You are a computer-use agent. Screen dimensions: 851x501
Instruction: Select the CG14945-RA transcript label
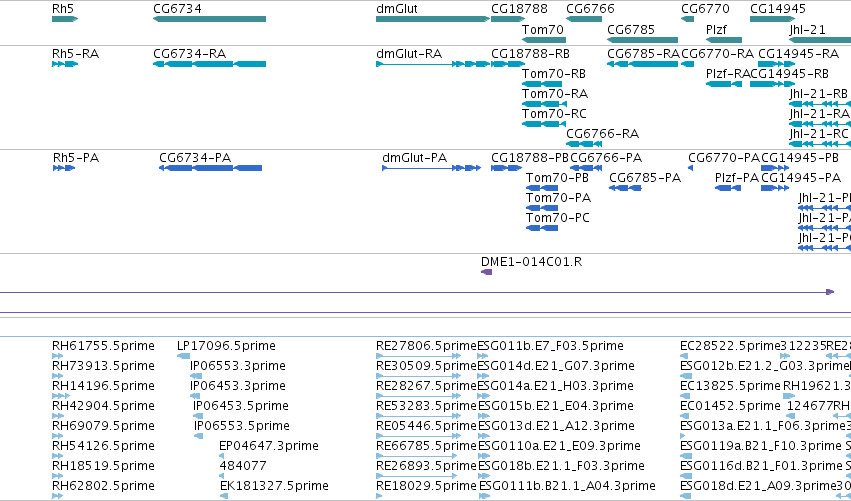pos(798,54)
